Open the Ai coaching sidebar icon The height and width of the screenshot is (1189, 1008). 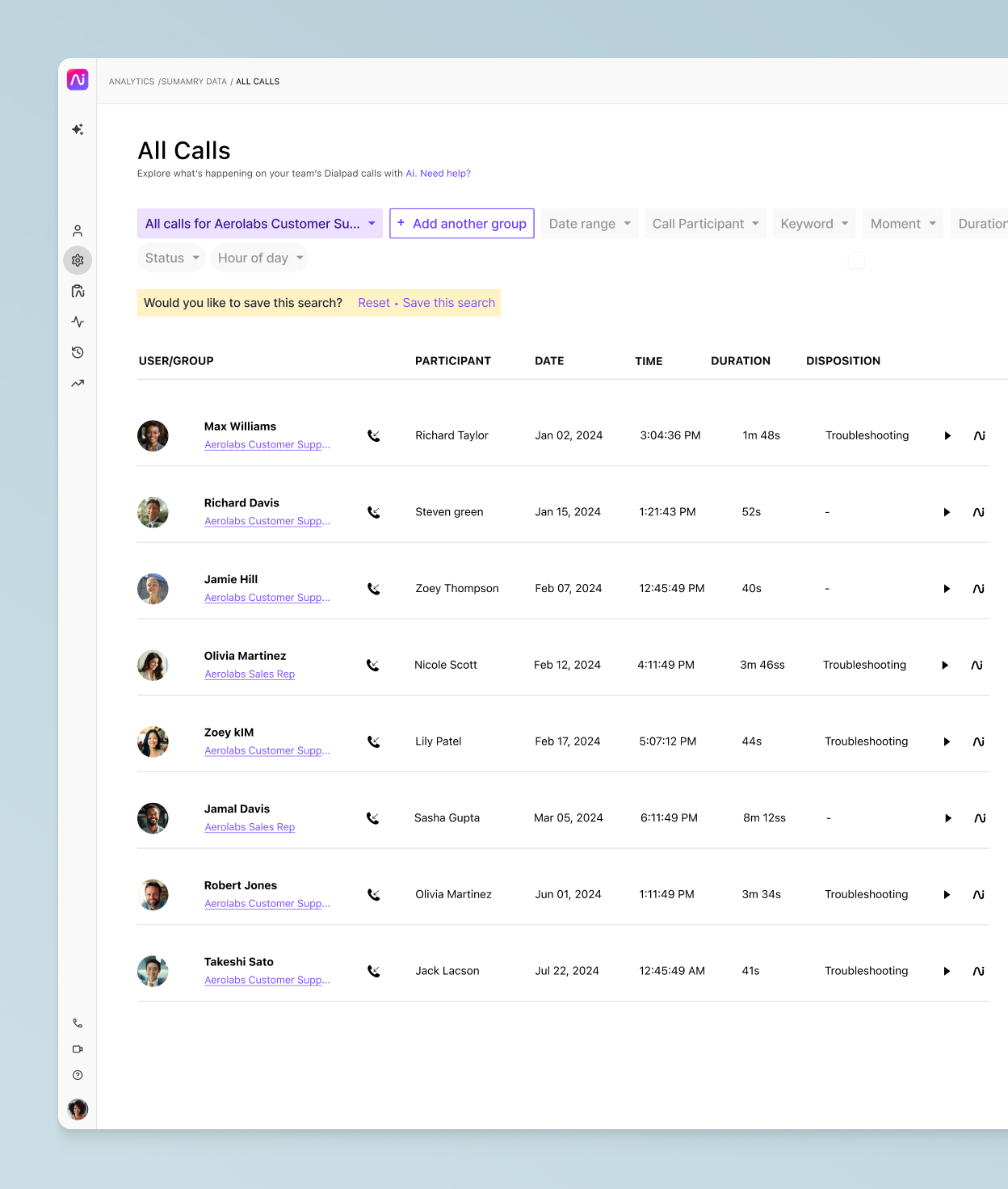point(78,291)
